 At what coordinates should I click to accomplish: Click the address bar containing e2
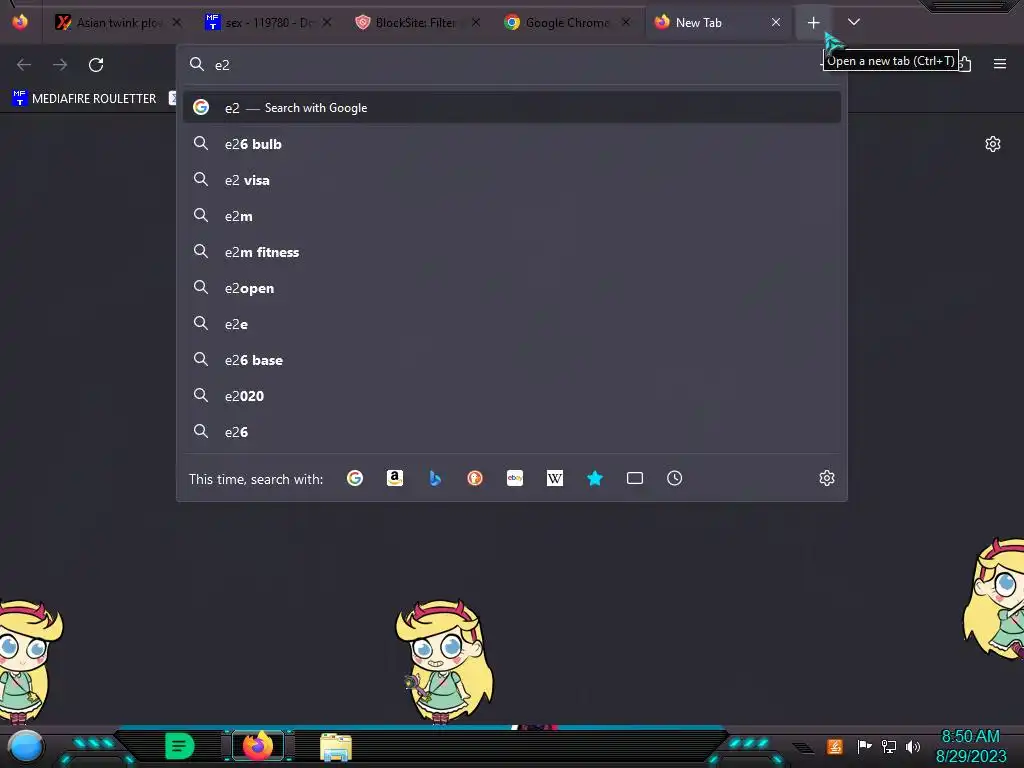point(511,65)
